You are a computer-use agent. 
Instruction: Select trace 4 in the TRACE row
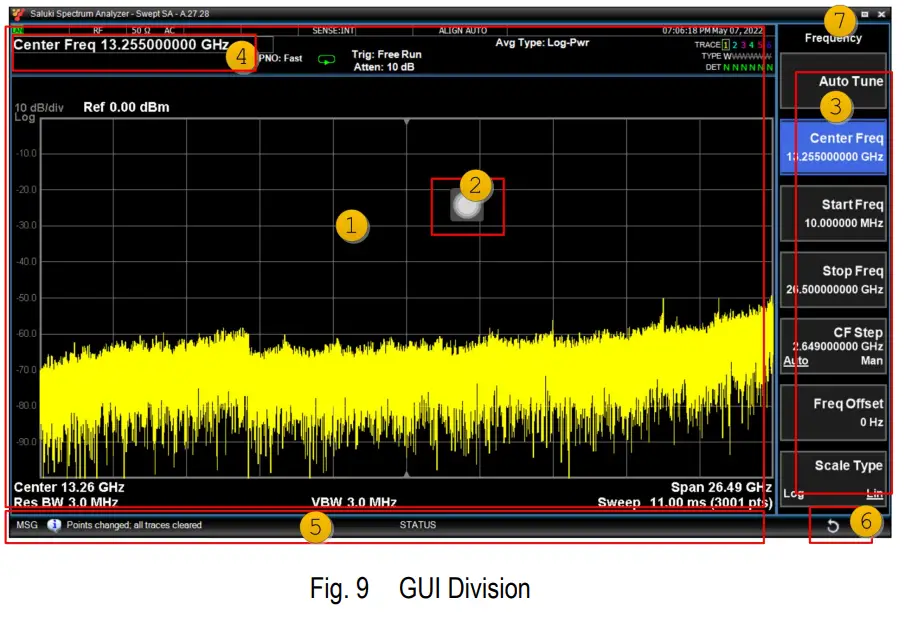(x=751, y=44)
